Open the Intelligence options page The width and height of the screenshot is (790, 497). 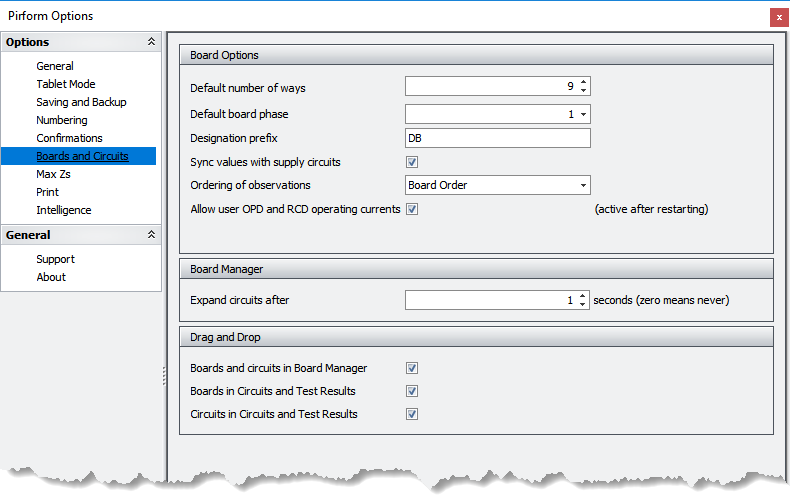point(64,210)
